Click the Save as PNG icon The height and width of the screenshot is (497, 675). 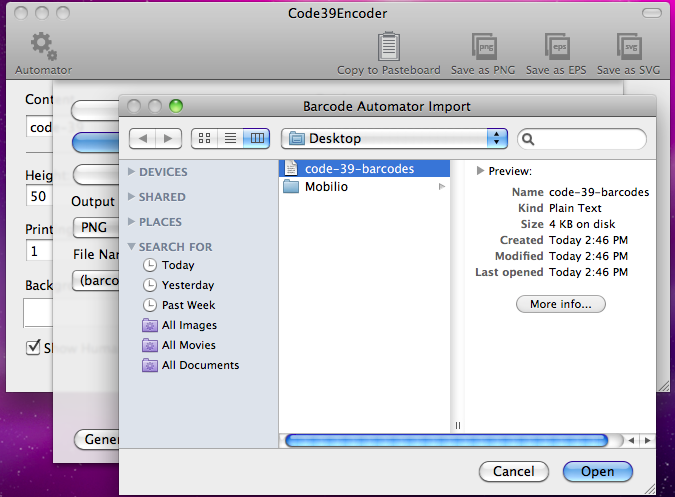point(485,46)
